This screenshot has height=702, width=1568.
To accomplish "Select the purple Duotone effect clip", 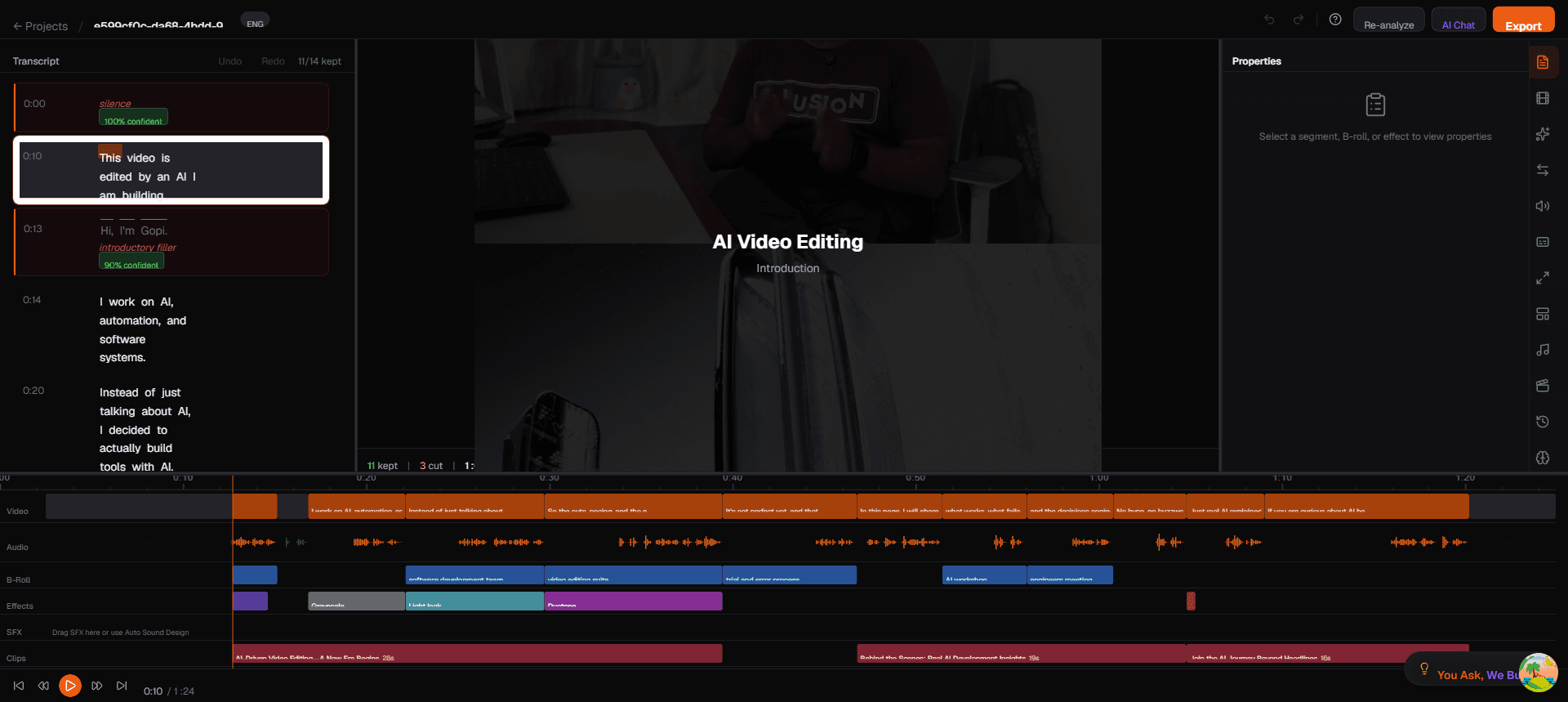I will (633, 601).
